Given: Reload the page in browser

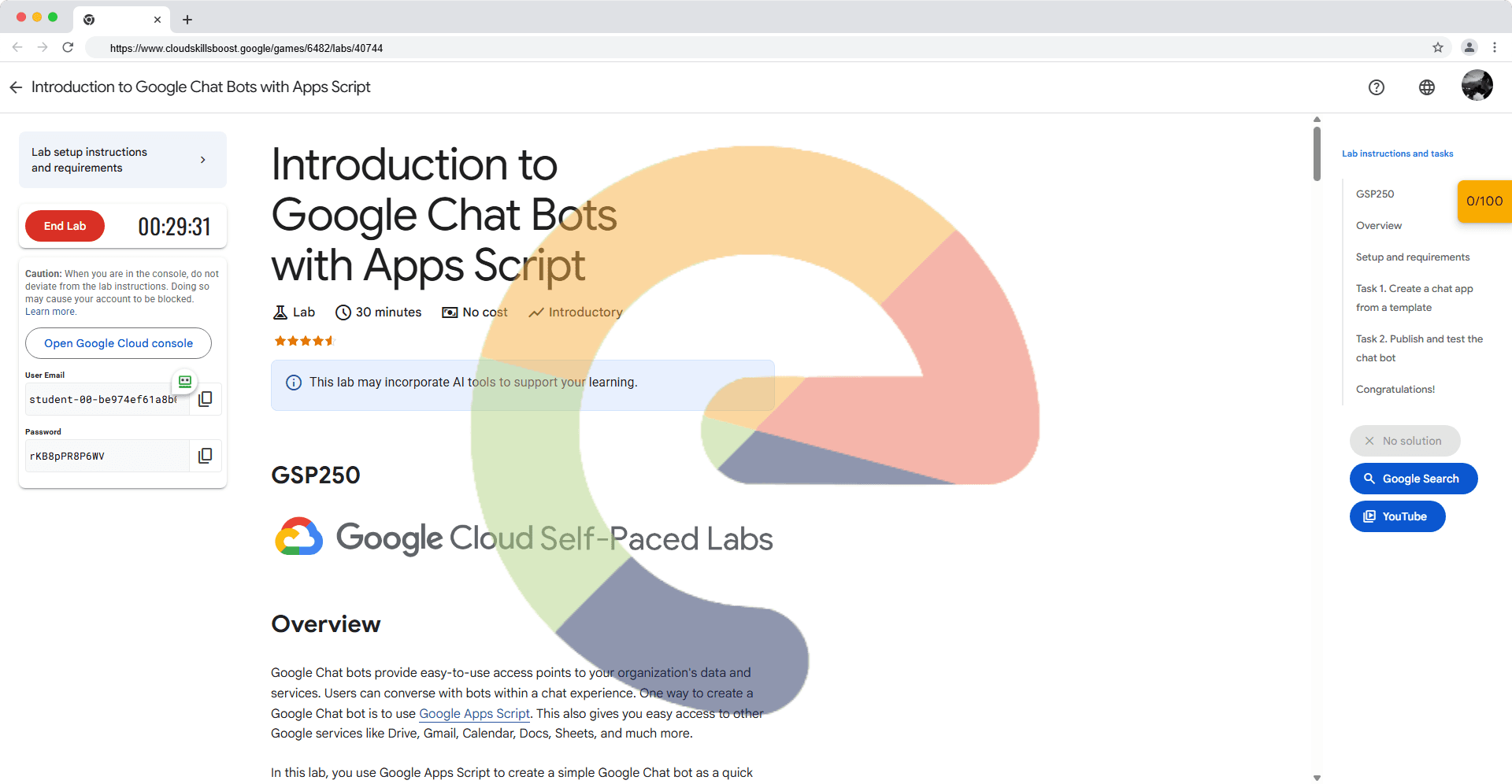Looking at the screenshot, I should (x=68, y=48).
